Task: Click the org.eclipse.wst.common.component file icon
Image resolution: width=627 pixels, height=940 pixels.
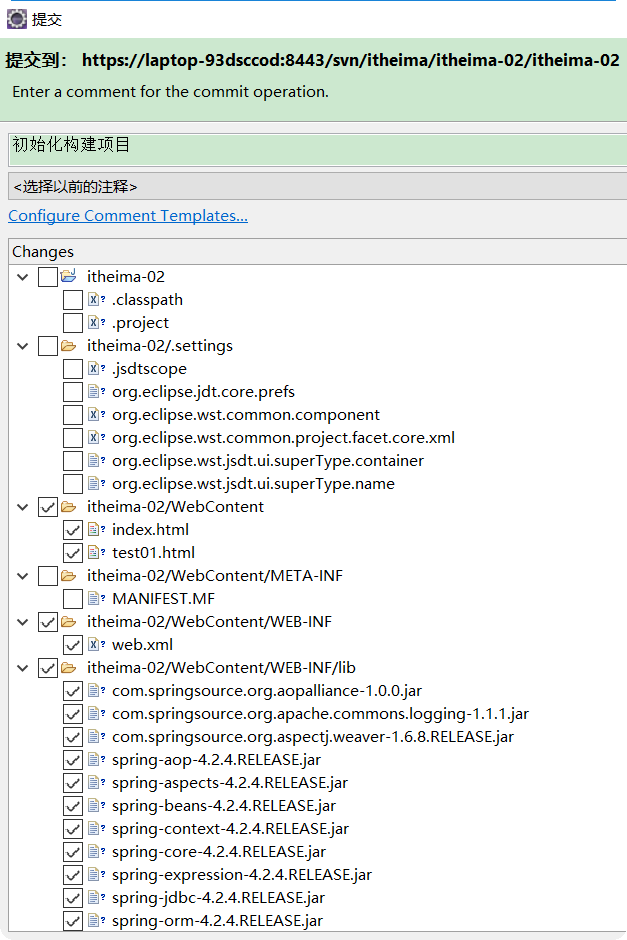Action: click(96, 414)
